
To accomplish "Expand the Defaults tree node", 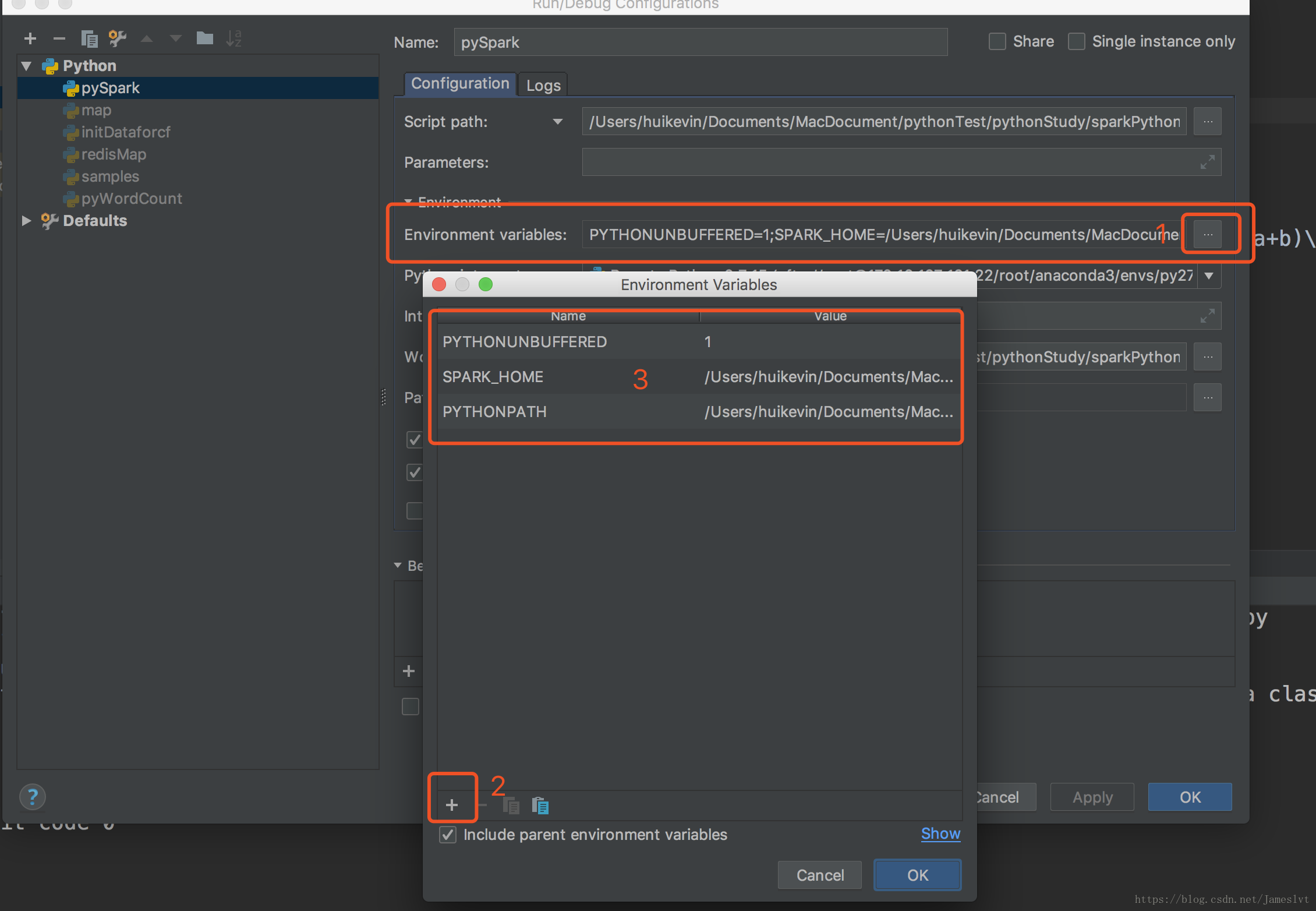I will click(x=26, y=221).
